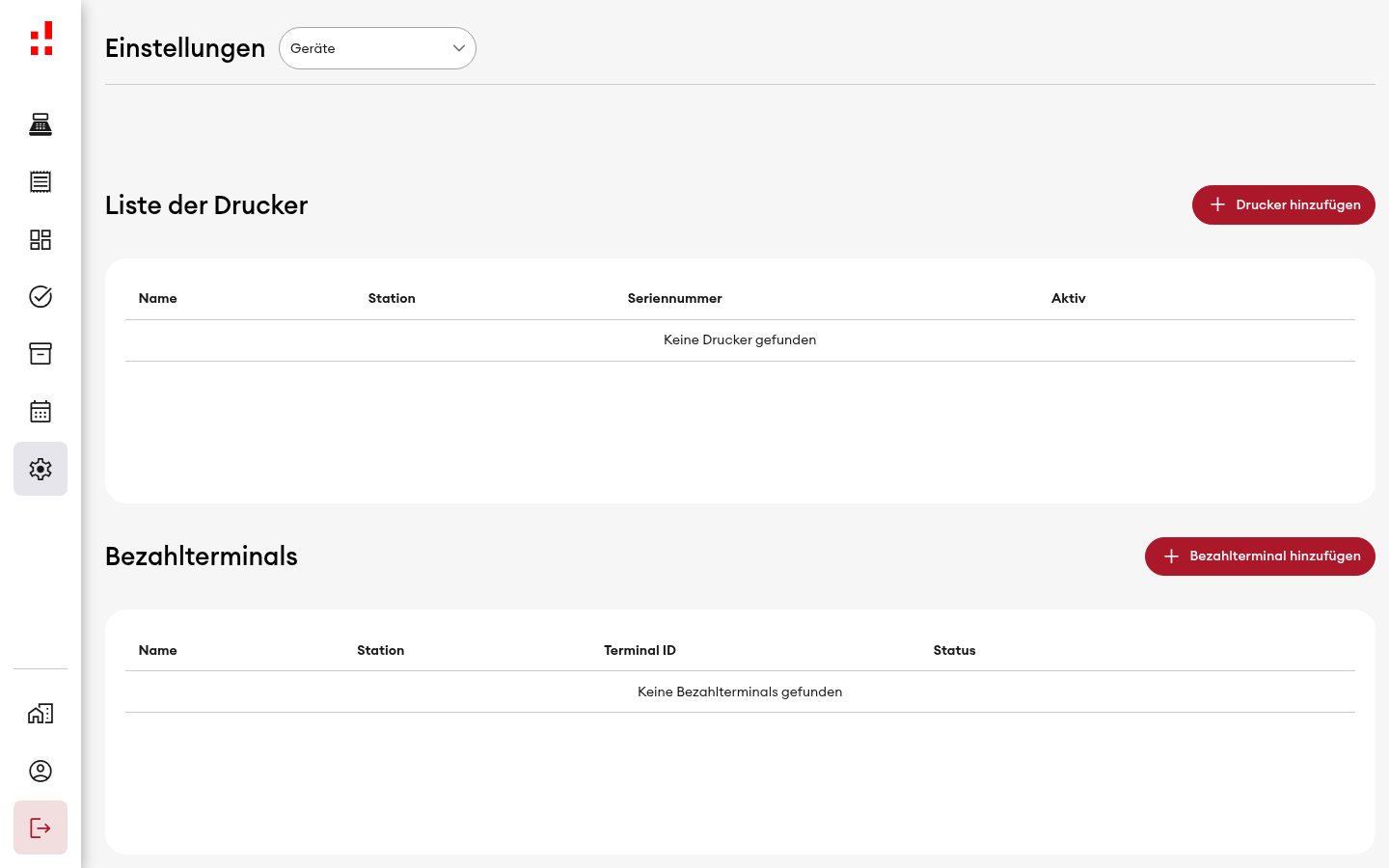Click the logout icon in sidebar

(x=41, y=827)
